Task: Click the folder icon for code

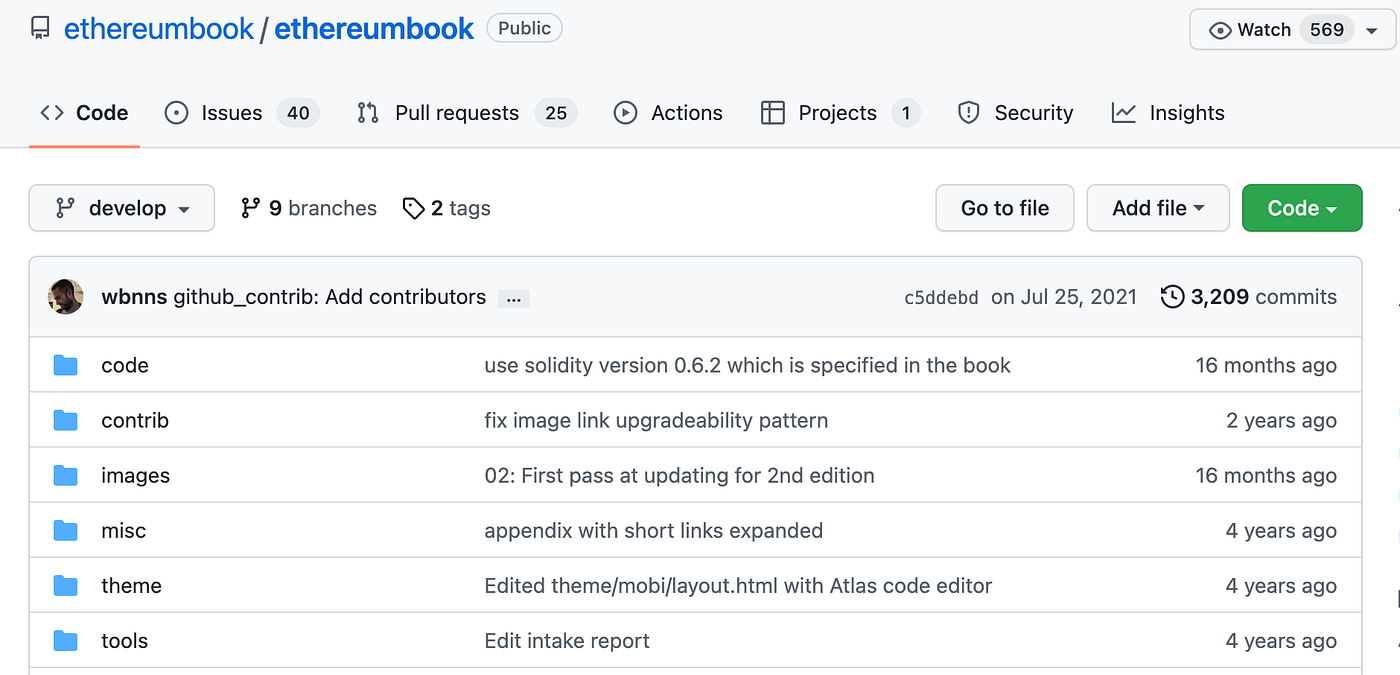Action: [x=66, y=365]
